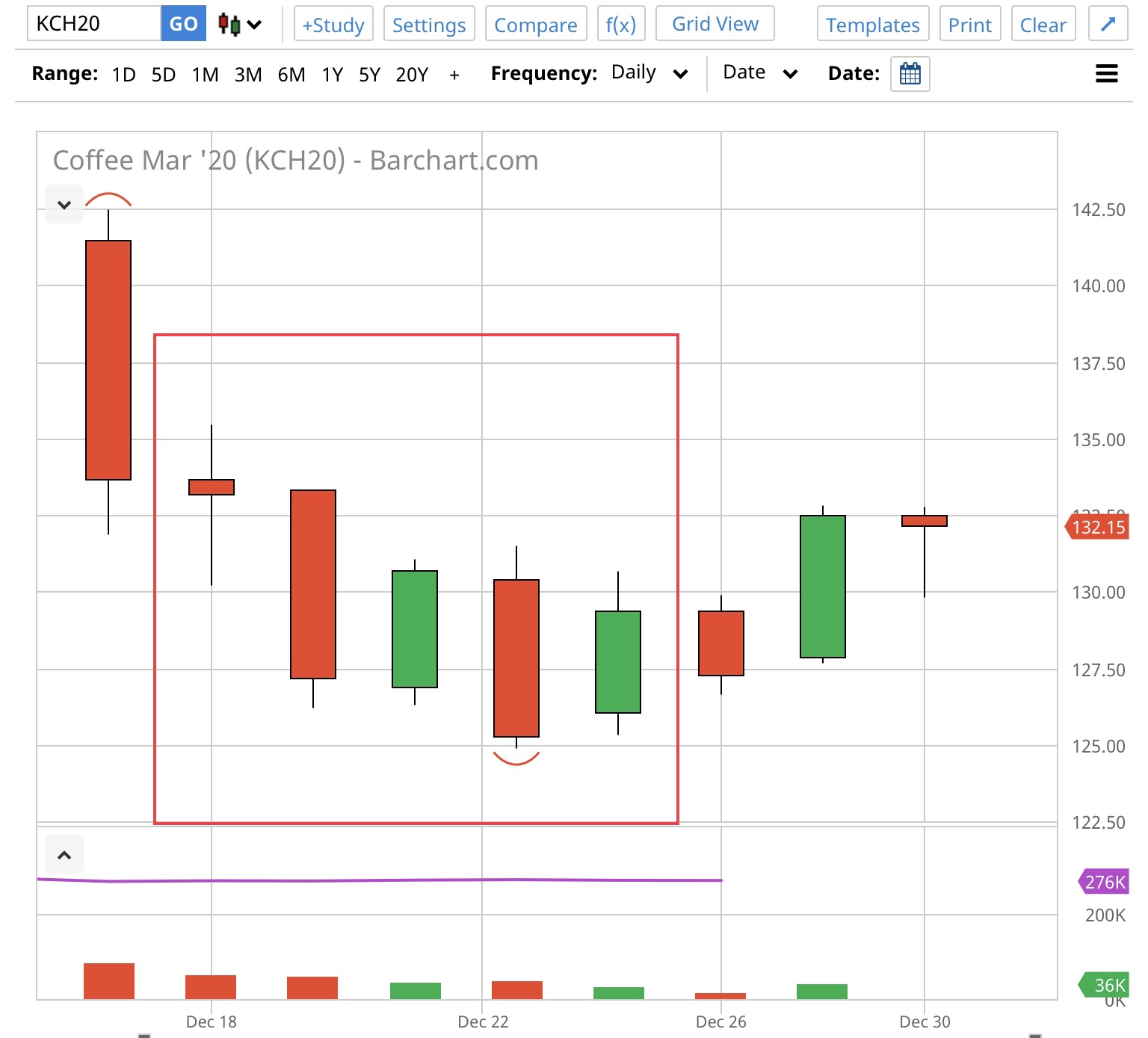Click the f(x) expressions button
This screenshot has width=1148, height=1038.
620,25
